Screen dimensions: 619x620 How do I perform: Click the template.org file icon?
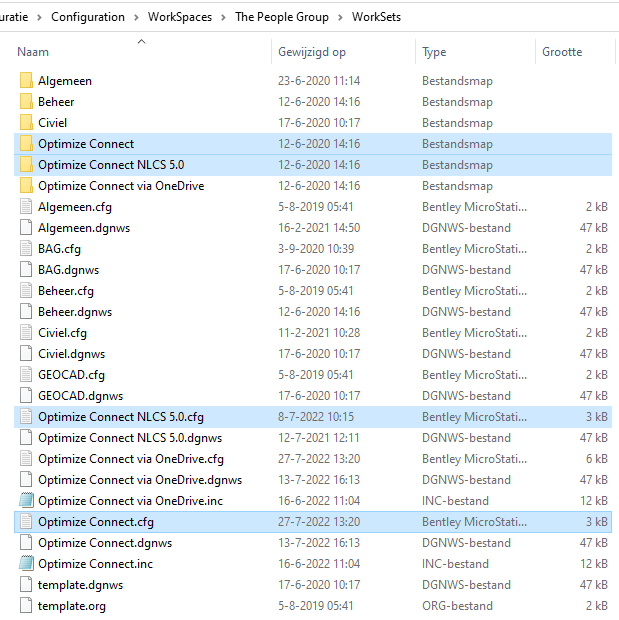tap(26, 605)
